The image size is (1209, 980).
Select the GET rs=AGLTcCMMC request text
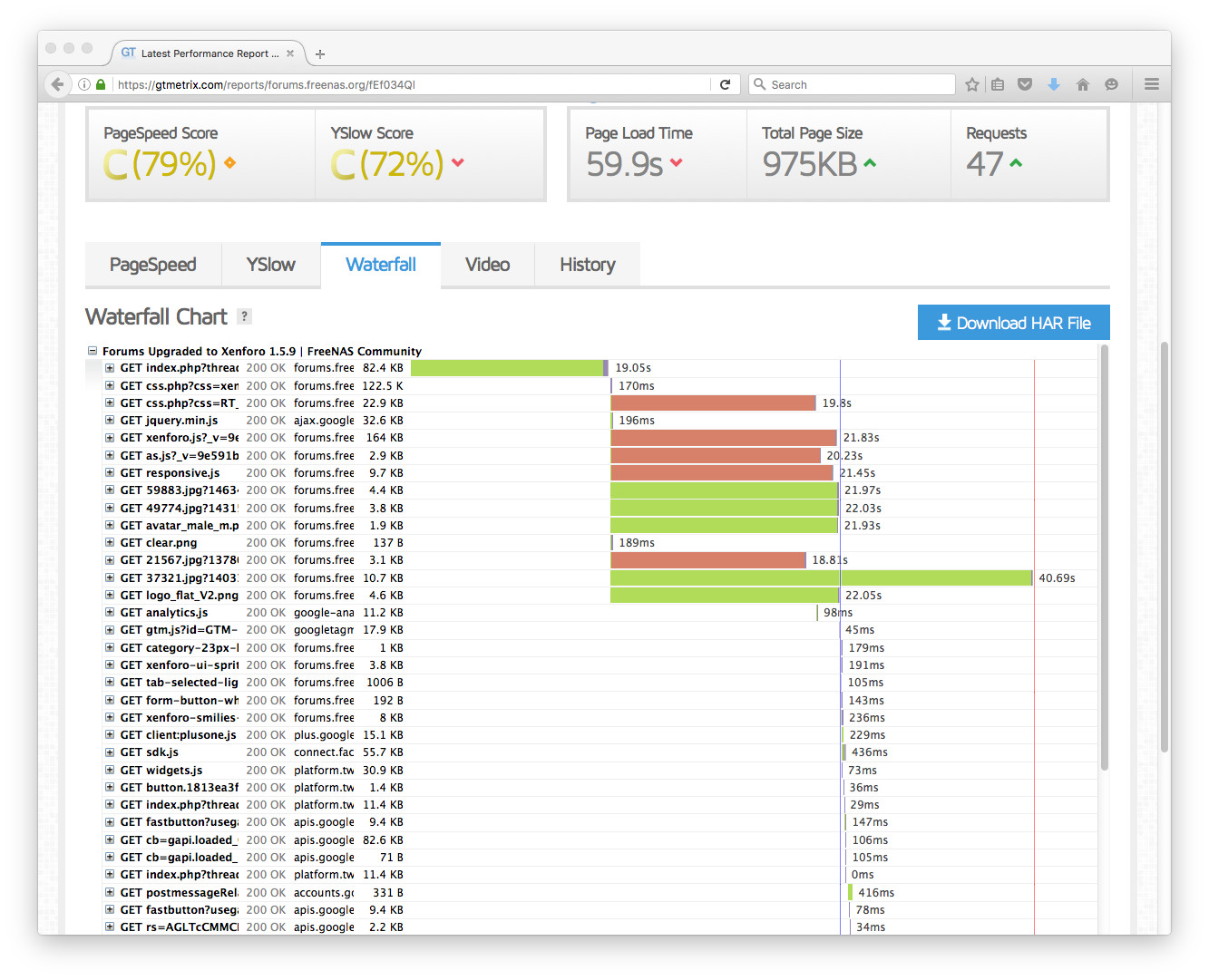coord(180,927)
